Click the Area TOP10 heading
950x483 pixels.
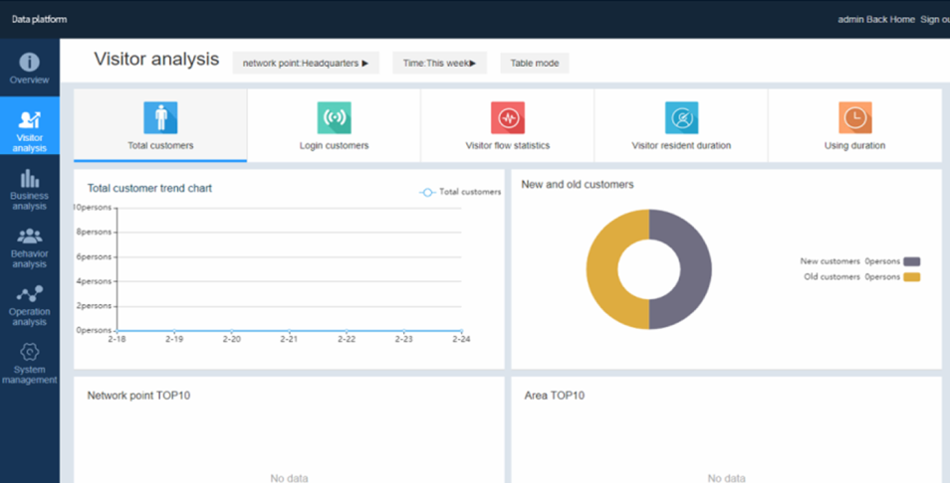pos(554,396)
